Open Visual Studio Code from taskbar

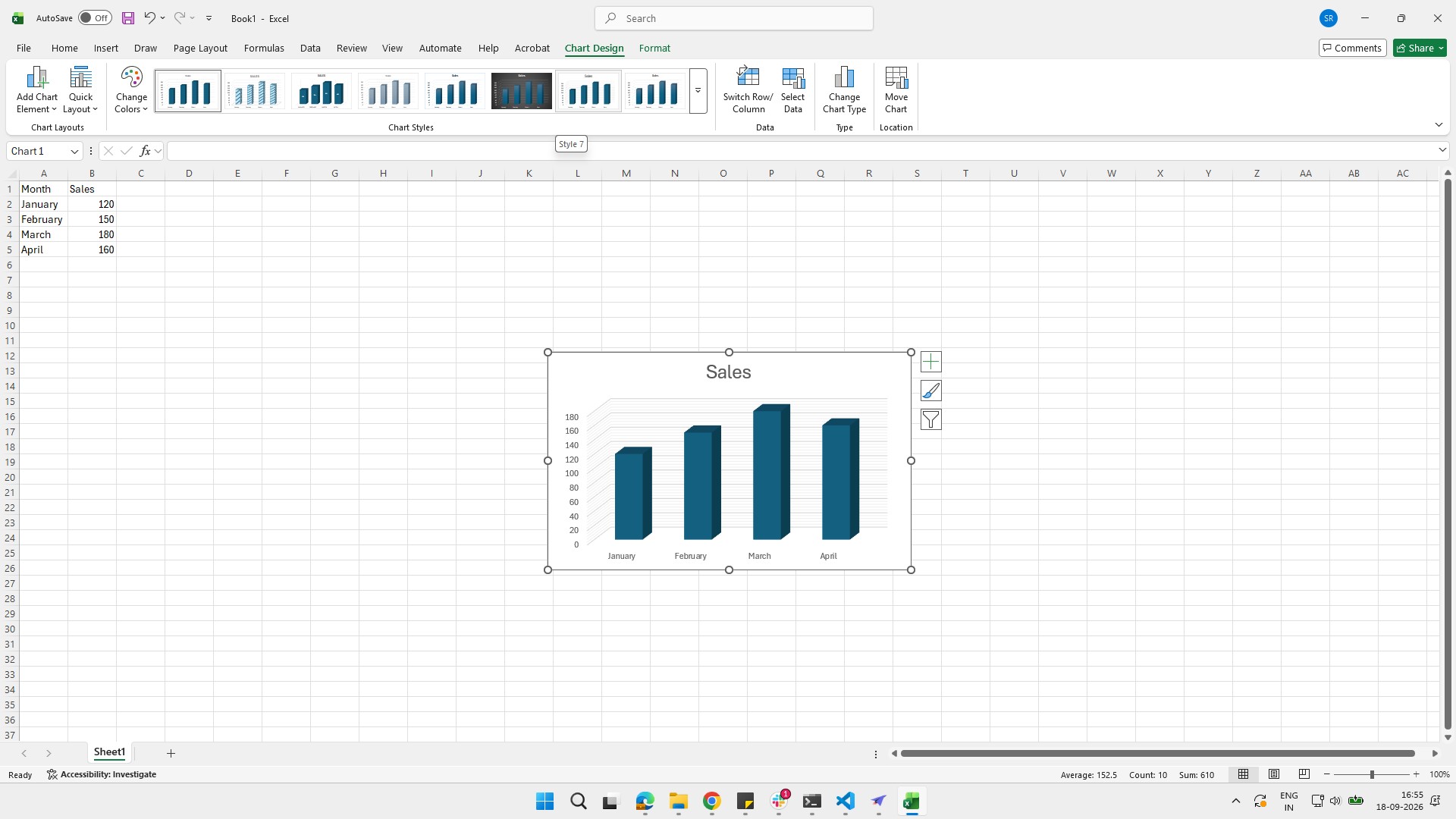click(845, 801)
